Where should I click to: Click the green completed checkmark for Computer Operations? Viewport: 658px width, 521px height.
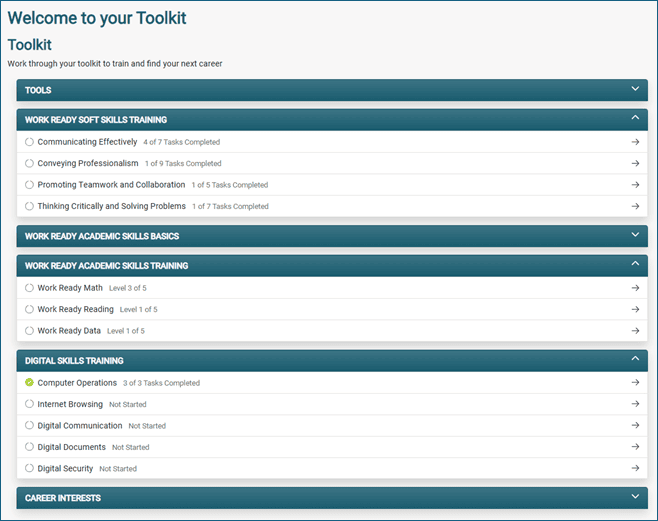point(29,382)
